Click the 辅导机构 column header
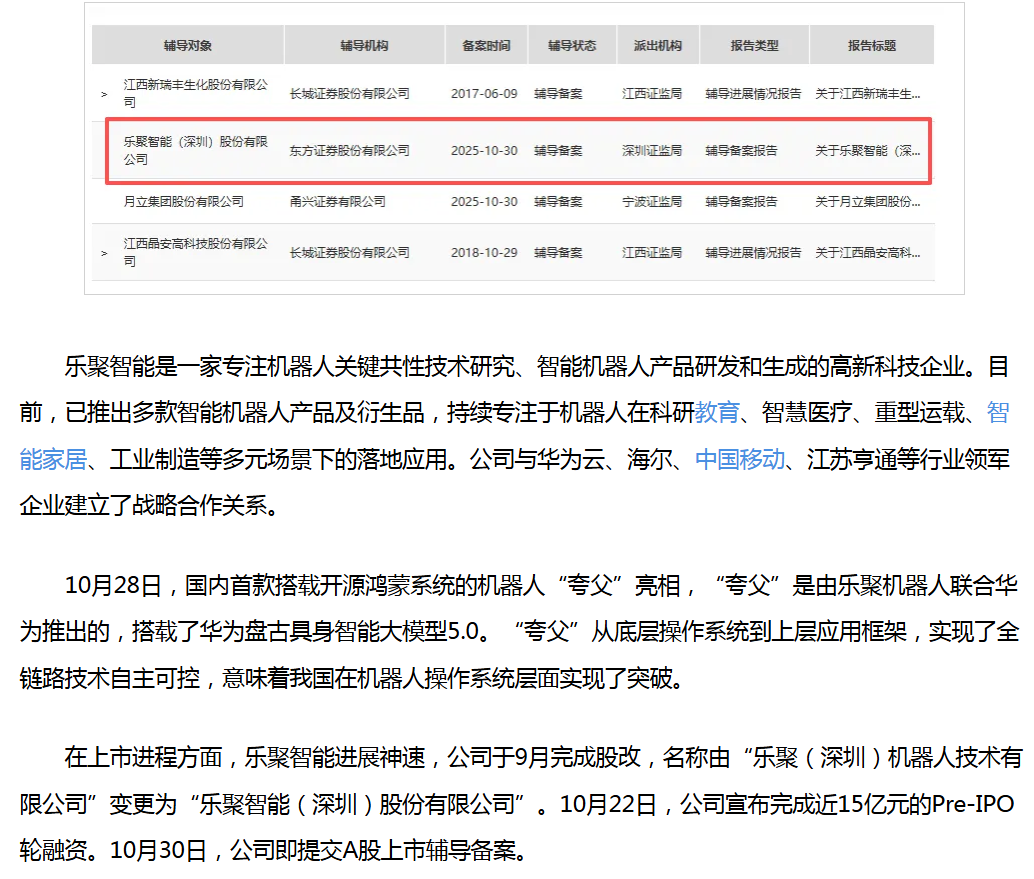Image resolution: width=1034 pixels, height=879 pixels. (364, 45)
